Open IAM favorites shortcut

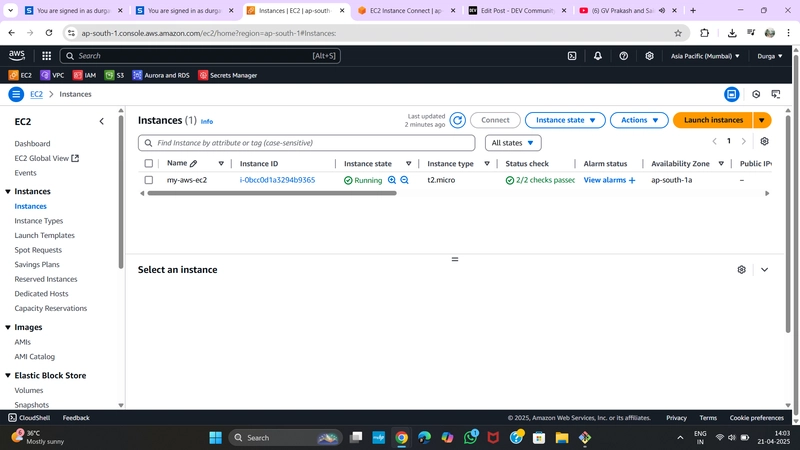(x=85, y=75)
